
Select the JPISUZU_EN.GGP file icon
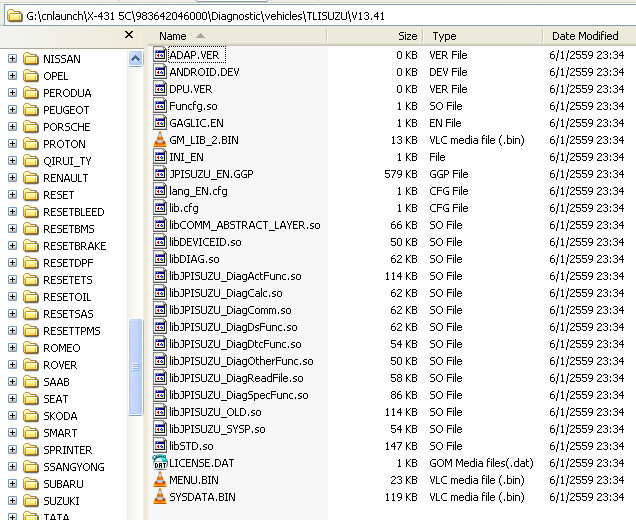point(160,174)
